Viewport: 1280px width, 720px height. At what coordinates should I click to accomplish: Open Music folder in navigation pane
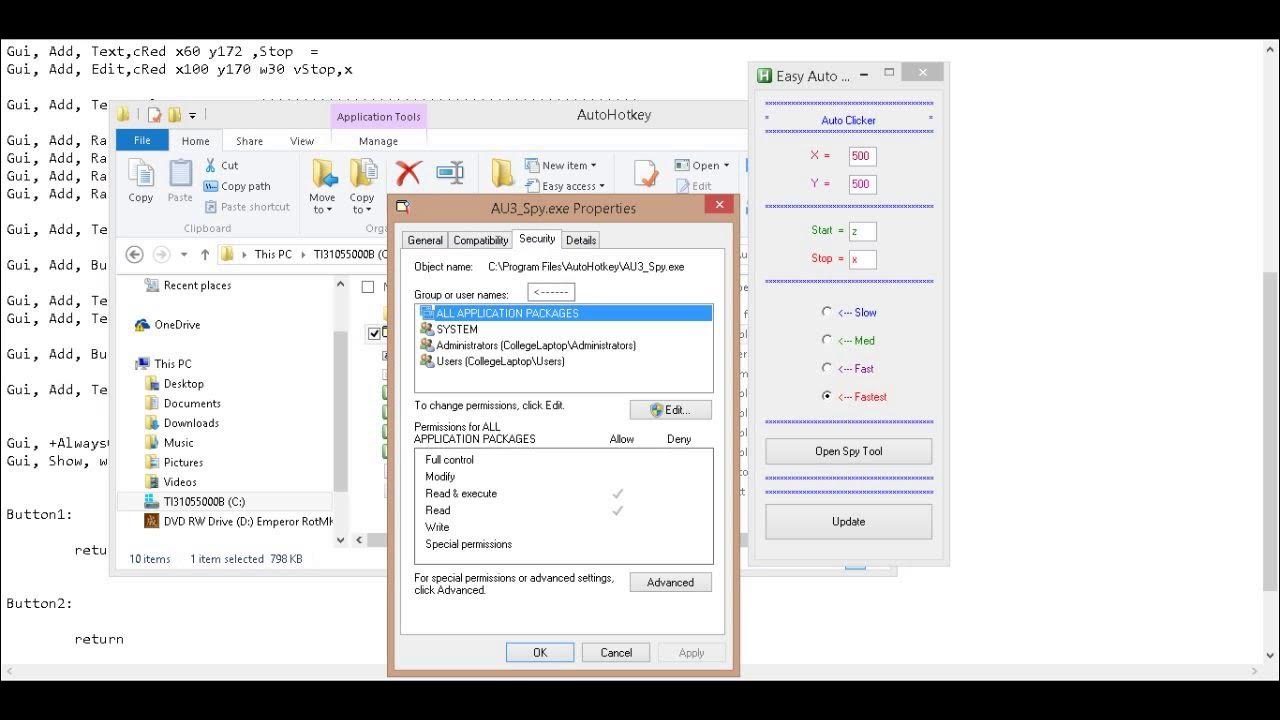click(x=169, y=443)
